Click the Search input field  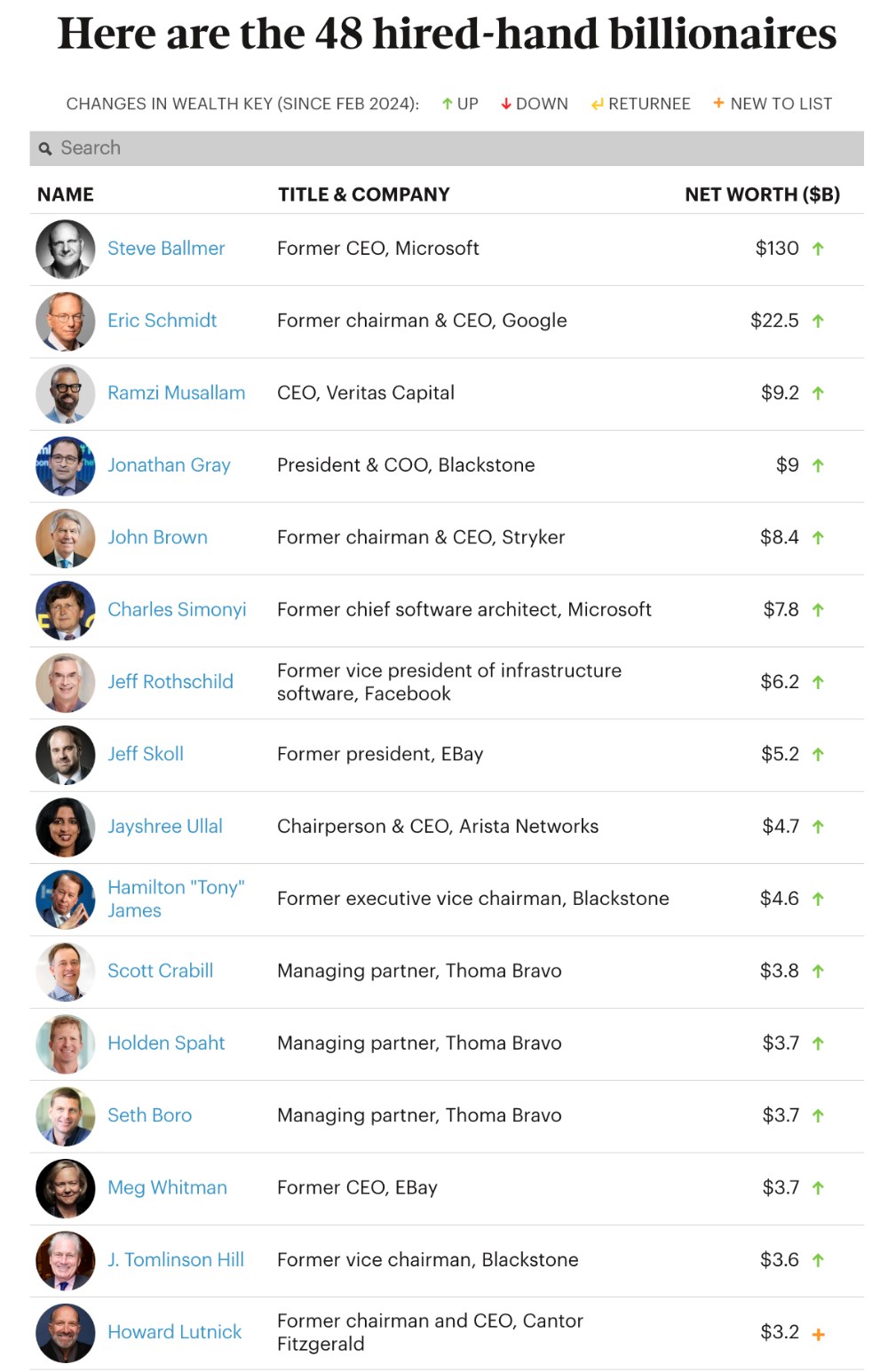pos(444,148)
